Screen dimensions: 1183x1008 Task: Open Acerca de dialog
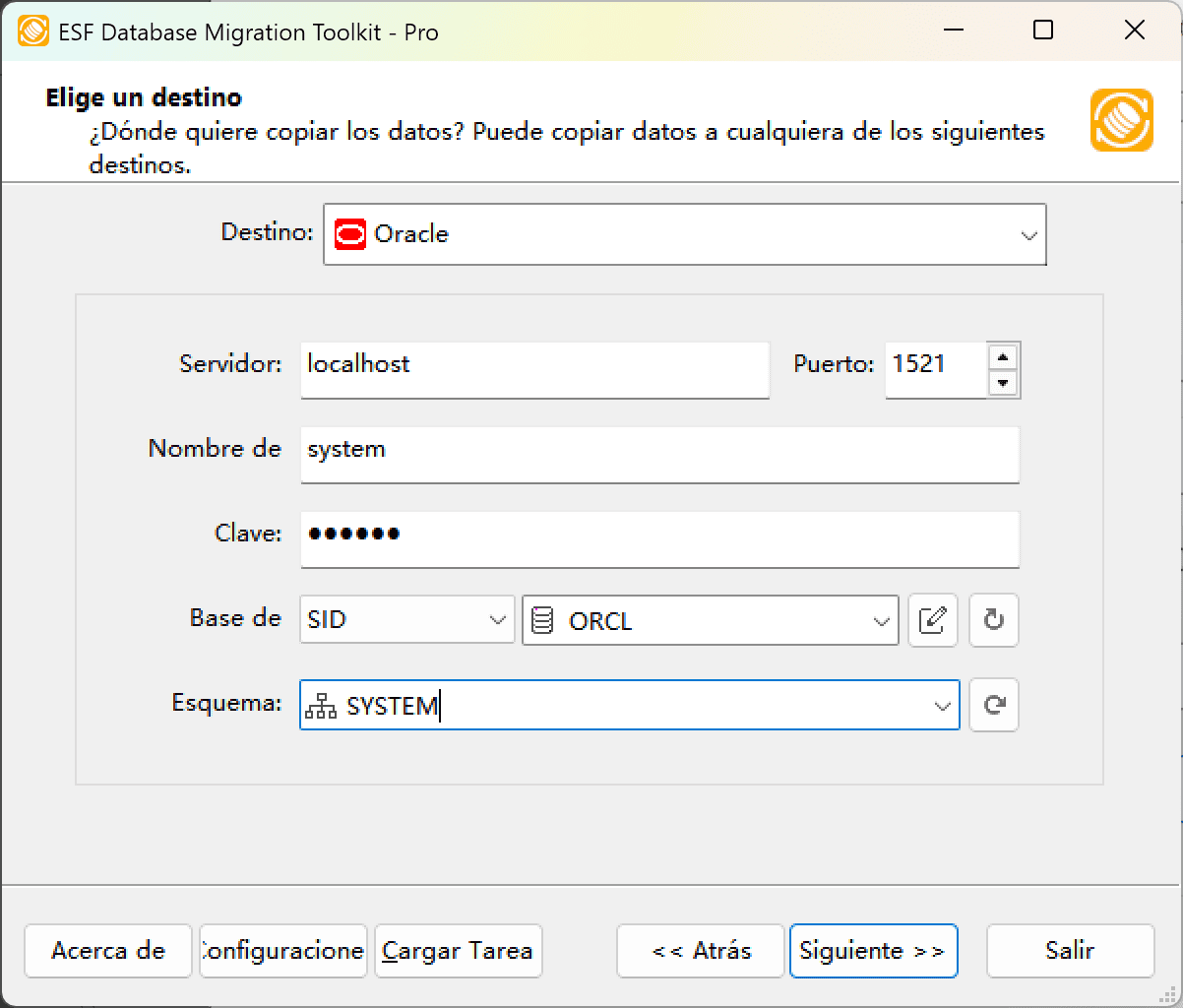(x=107, y=951)
